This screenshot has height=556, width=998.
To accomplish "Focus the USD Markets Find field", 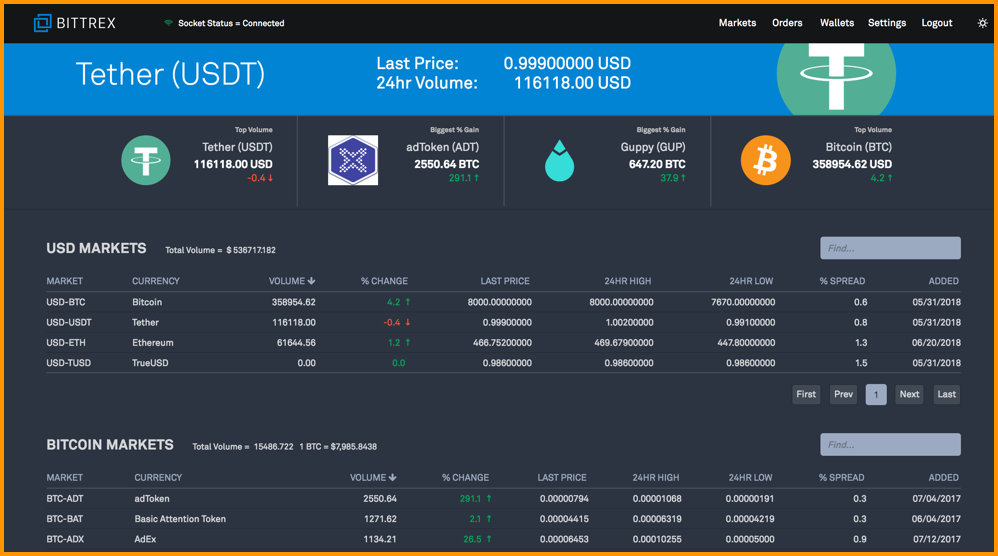I will [890, 248].
